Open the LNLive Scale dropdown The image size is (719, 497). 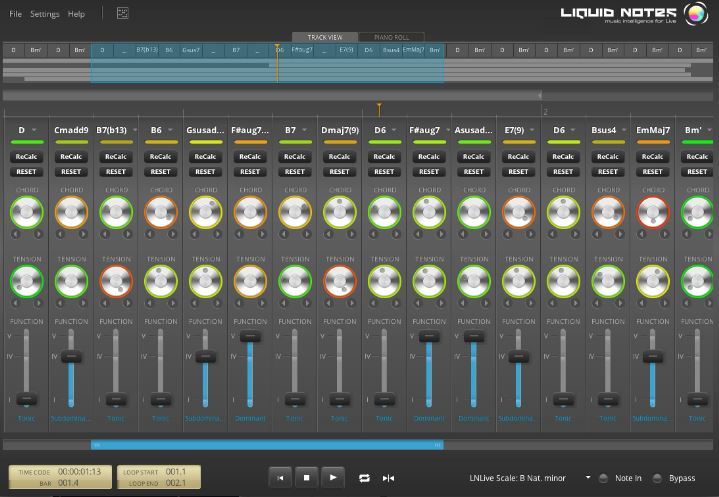pyautogui.click(x=588, y=478)
